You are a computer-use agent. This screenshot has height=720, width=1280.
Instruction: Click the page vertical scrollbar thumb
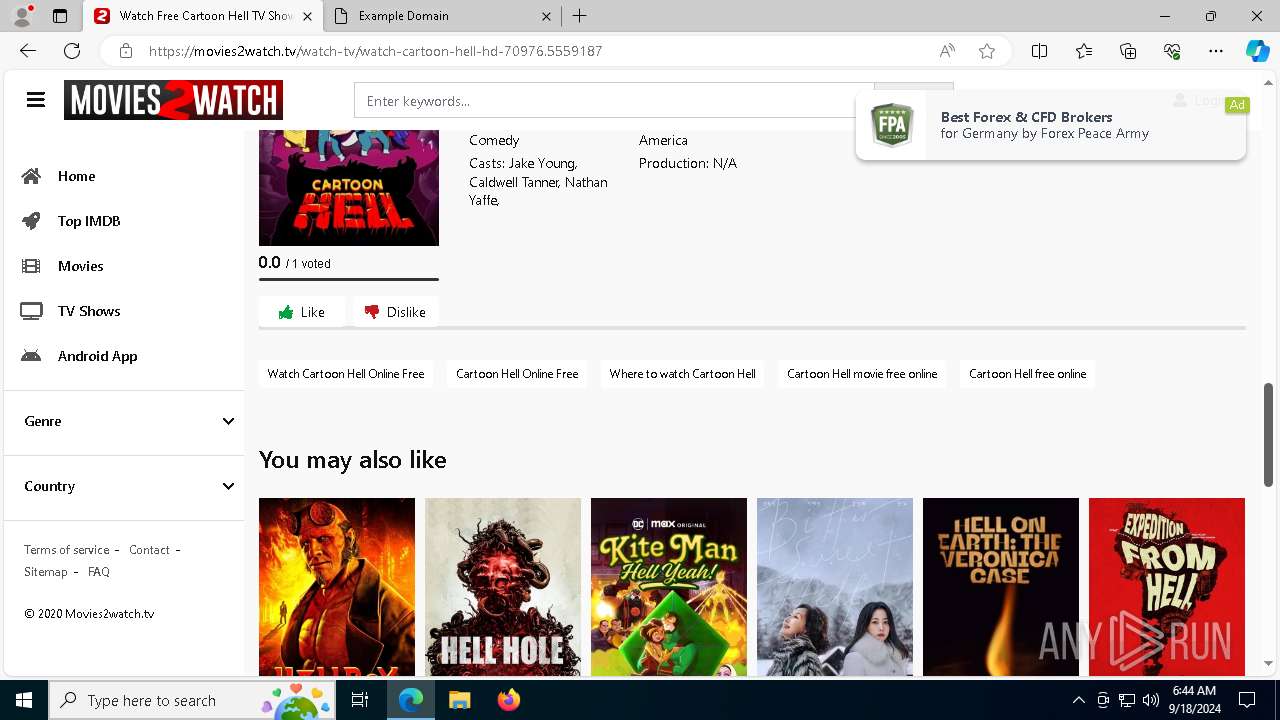click(x=1269, y=435)
